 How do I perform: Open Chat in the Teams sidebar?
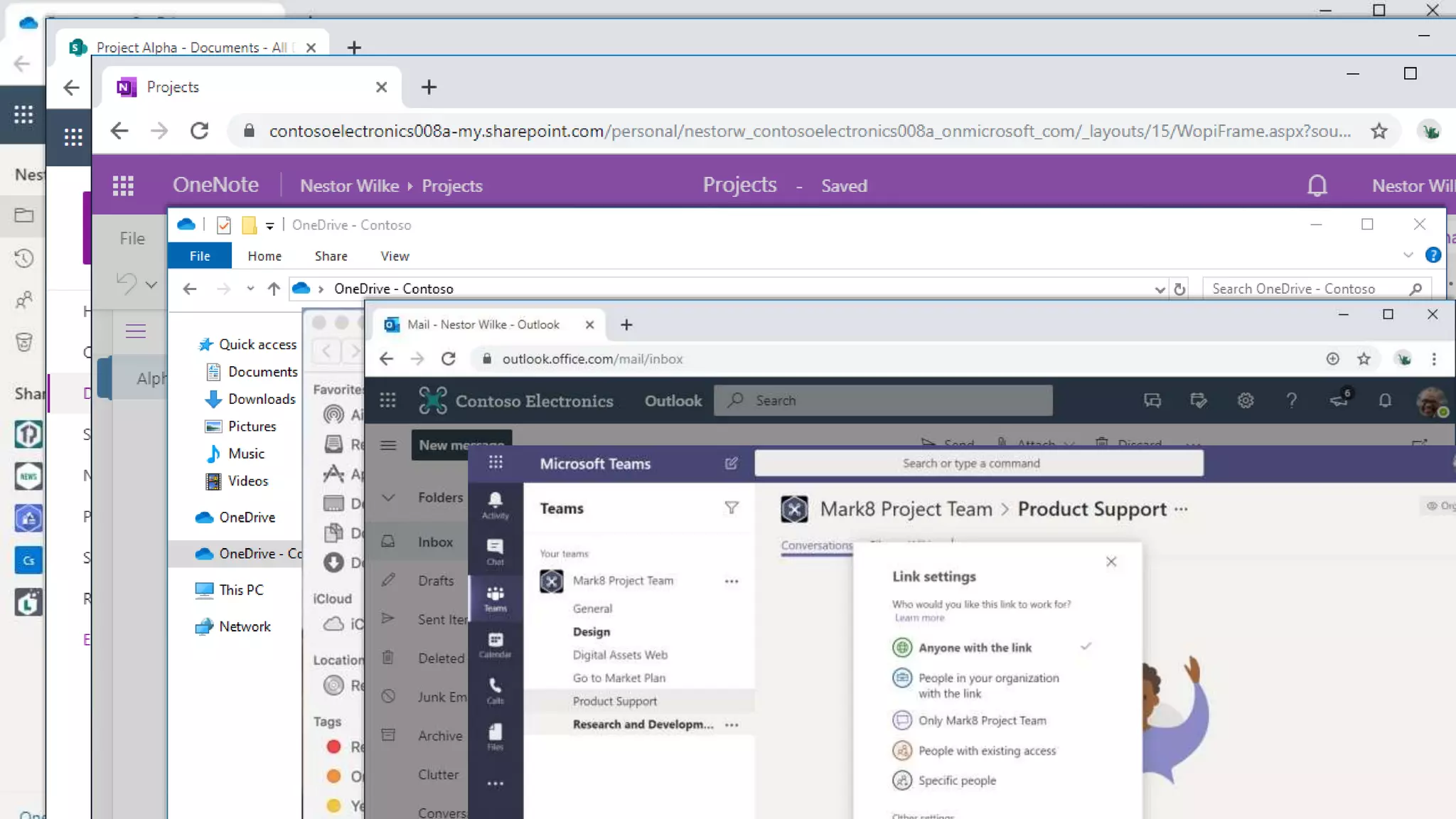coord(495,550)
